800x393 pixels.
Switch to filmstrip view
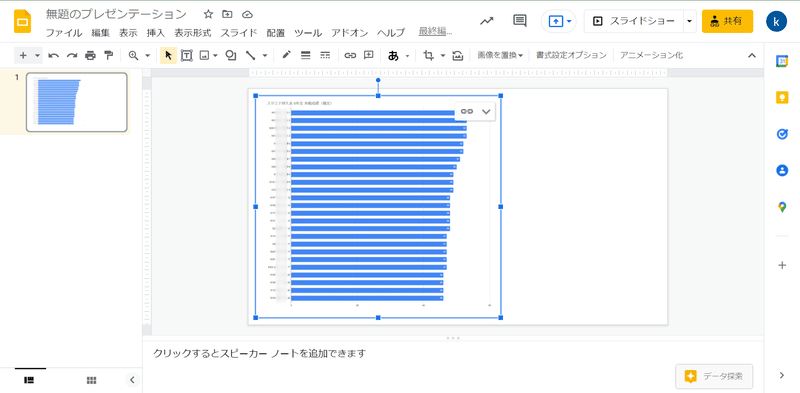[x=30, y=380]
